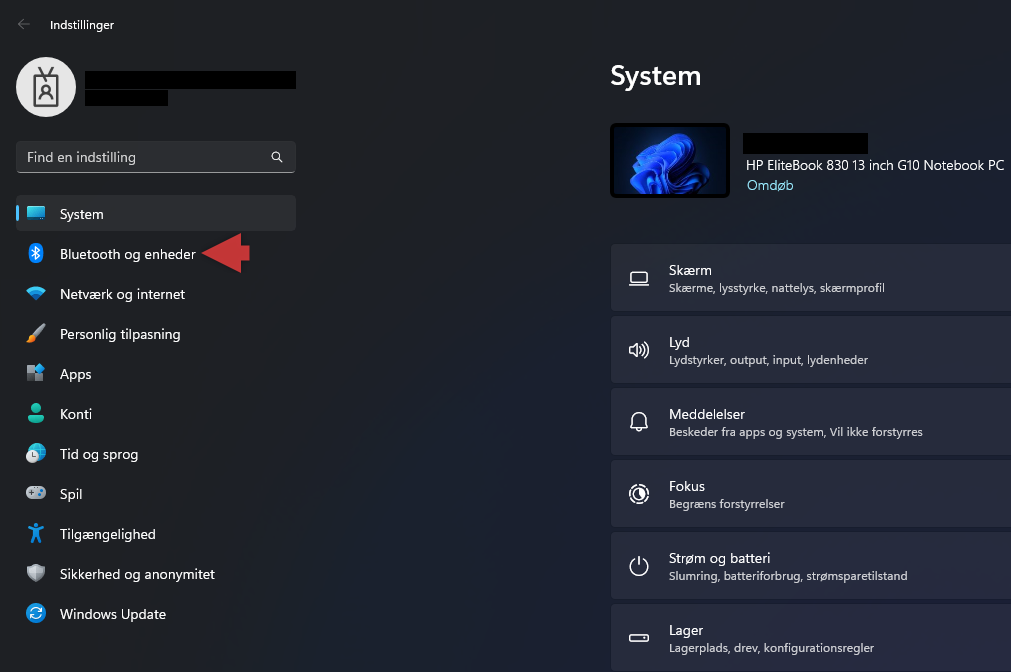1011x672 pixels.
Task: Click the speaker icon in Lyd card
Action: pyautogui.click(x=639, y=350)
